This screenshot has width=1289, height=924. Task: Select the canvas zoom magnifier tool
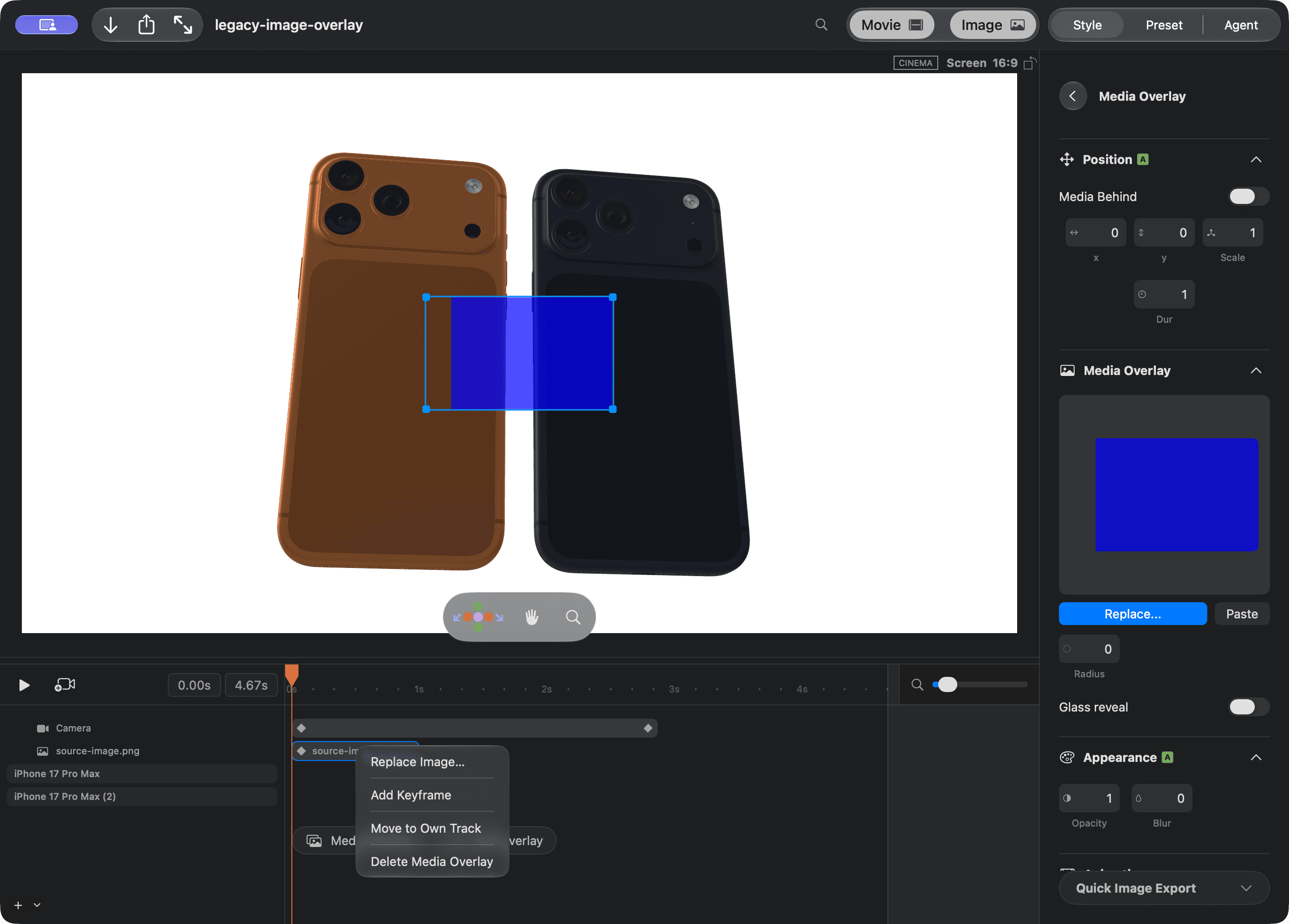[x=573, y=617]
